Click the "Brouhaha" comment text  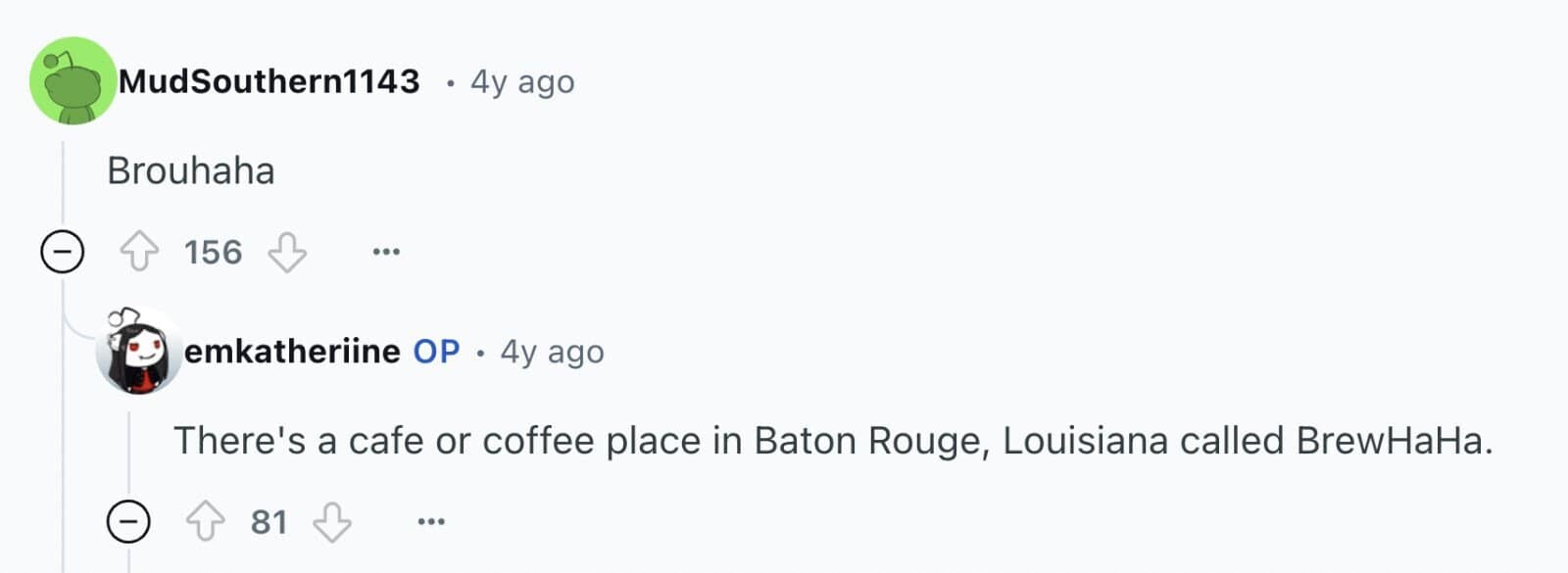[191, 171]
